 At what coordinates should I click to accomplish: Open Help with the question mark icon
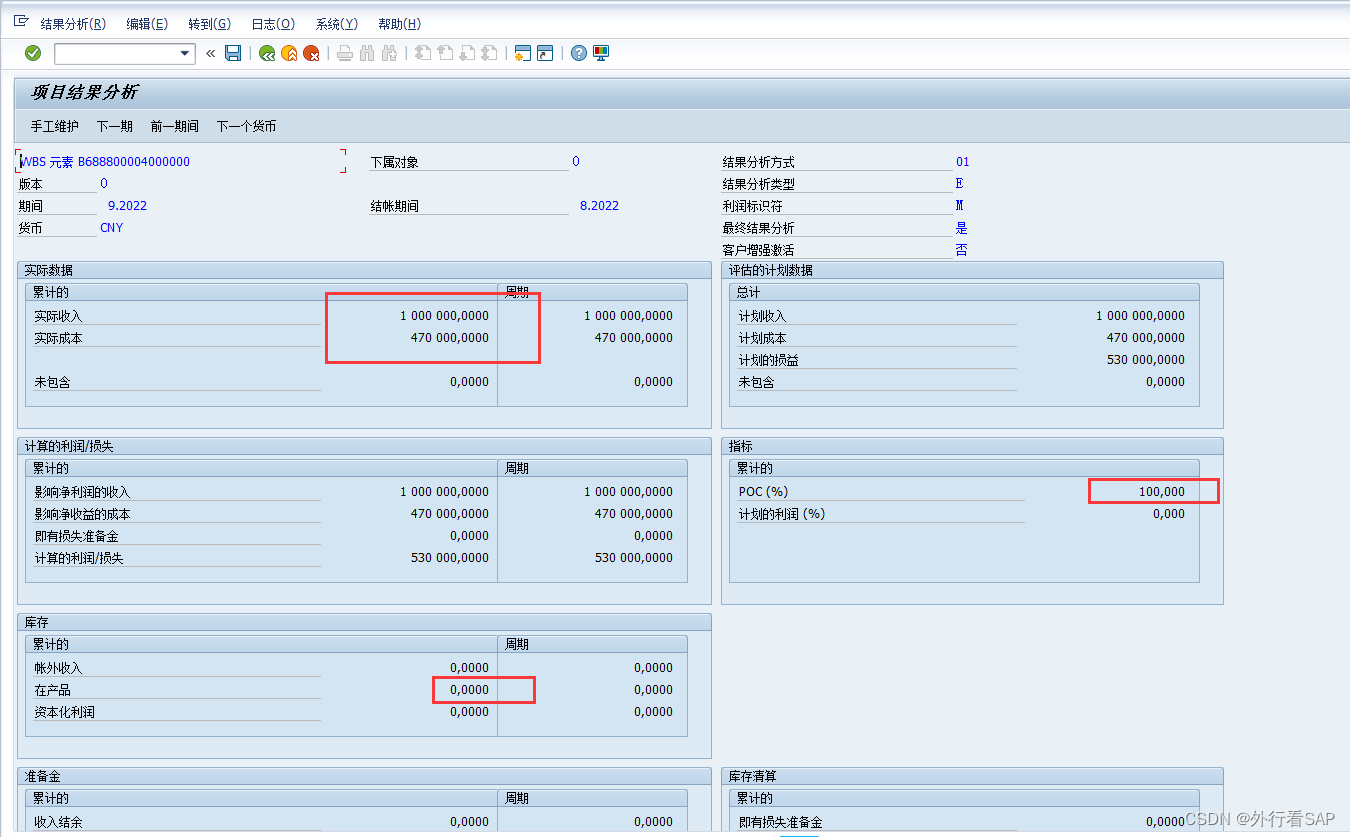tap(578, 53)
